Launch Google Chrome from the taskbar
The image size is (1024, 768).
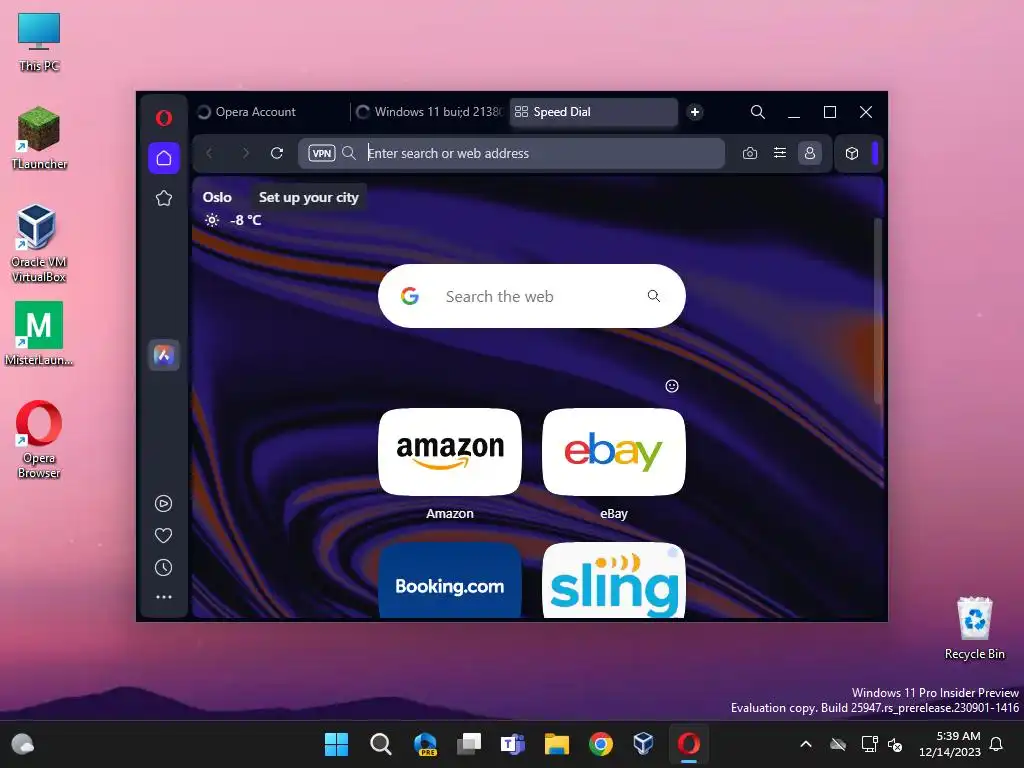(x=600, y=744)
